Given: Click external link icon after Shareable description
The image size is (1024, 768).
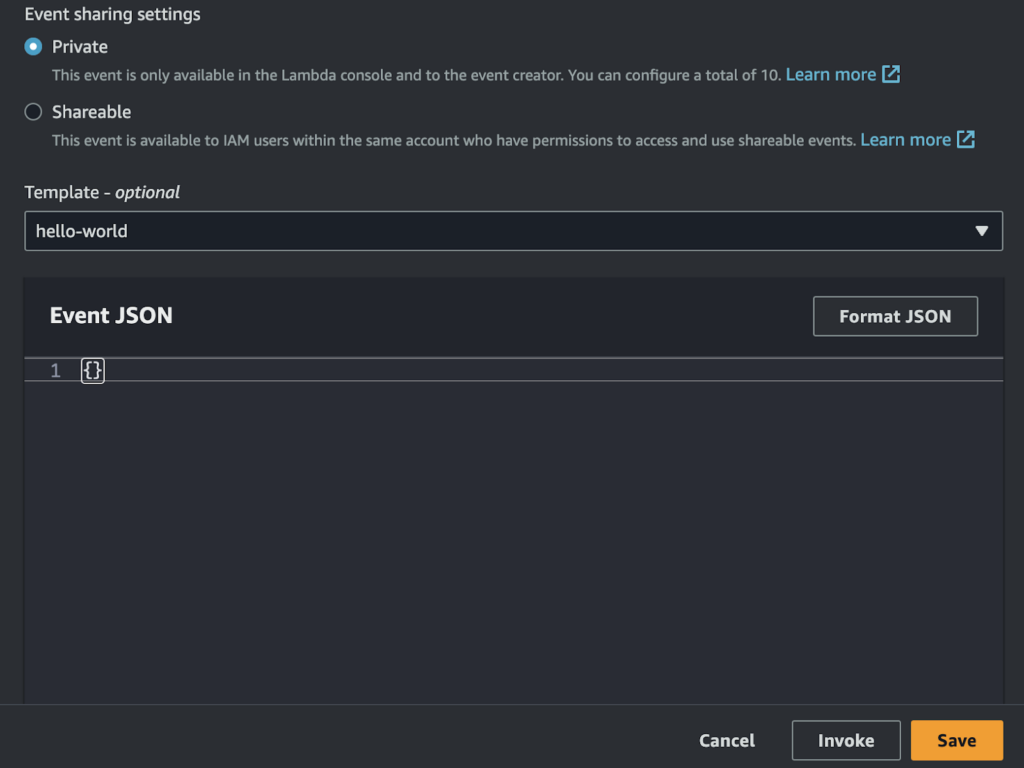Looking at the screenshot, I should pos(966,140).
